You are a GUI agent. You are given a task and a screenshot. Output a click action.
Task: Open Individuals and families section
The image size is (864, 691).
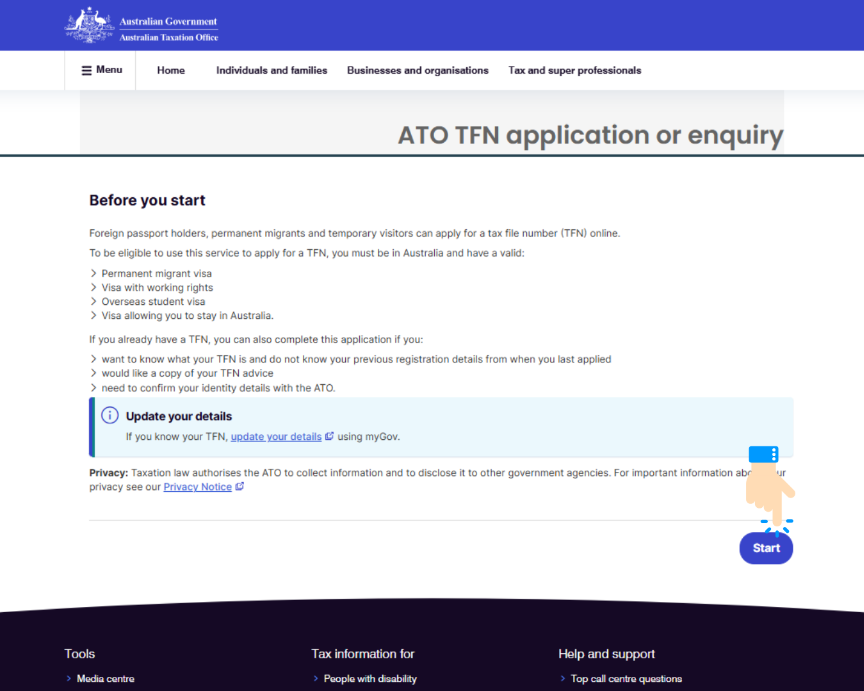[271, 71]
